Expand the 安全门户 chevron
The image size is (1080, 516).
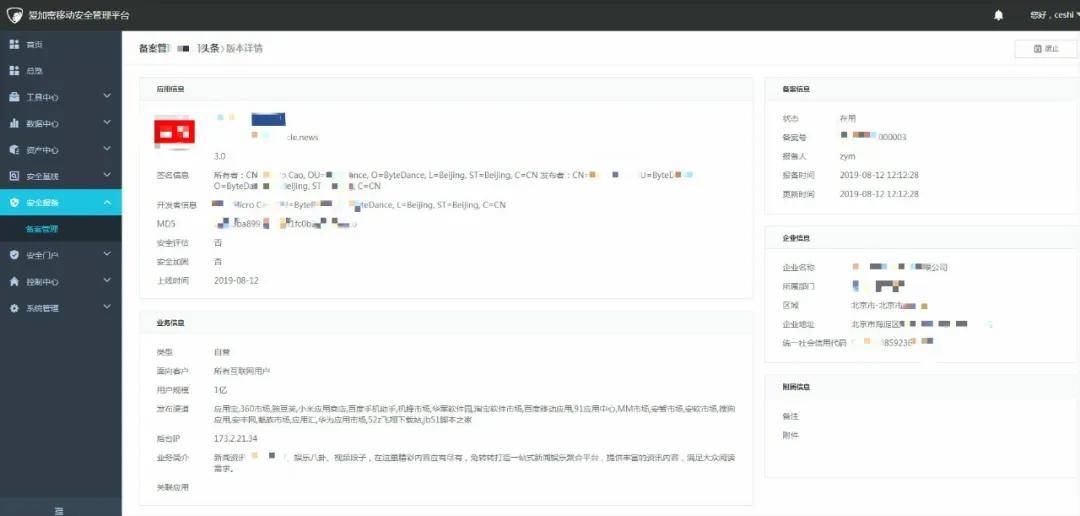107,254
